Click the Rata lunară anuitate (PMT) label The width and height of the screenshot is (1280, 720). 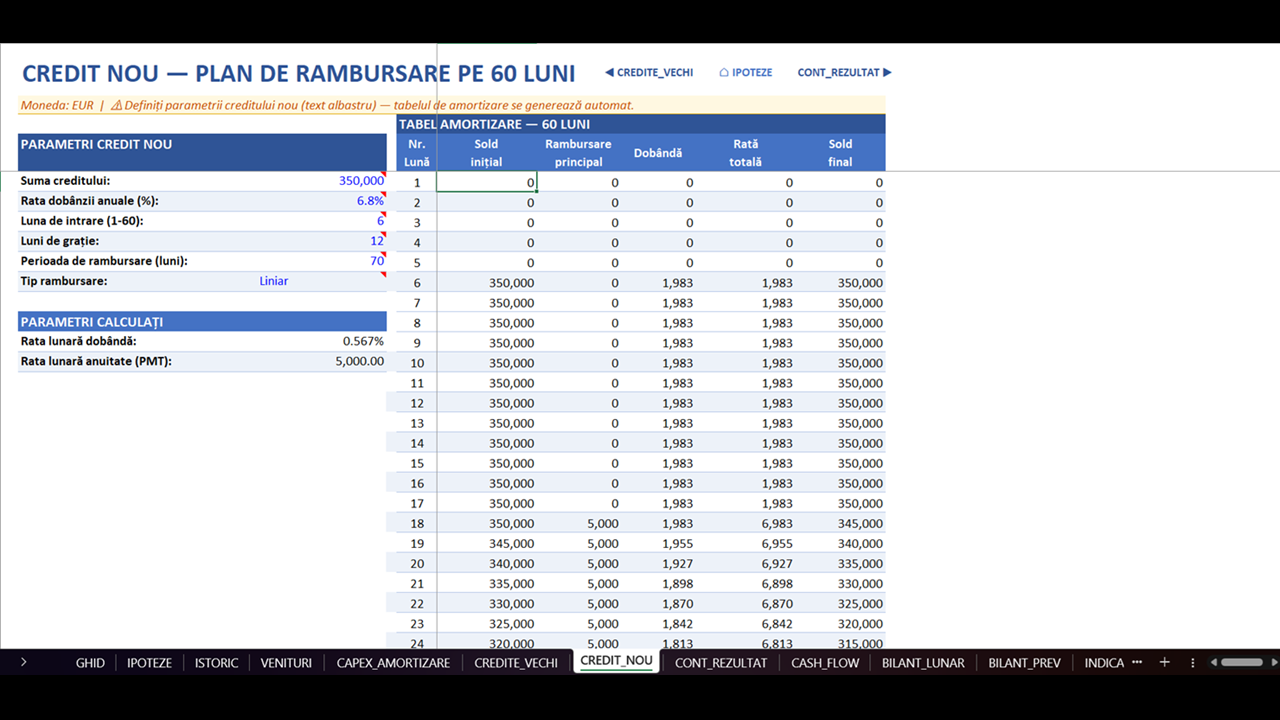coord(96,361)
